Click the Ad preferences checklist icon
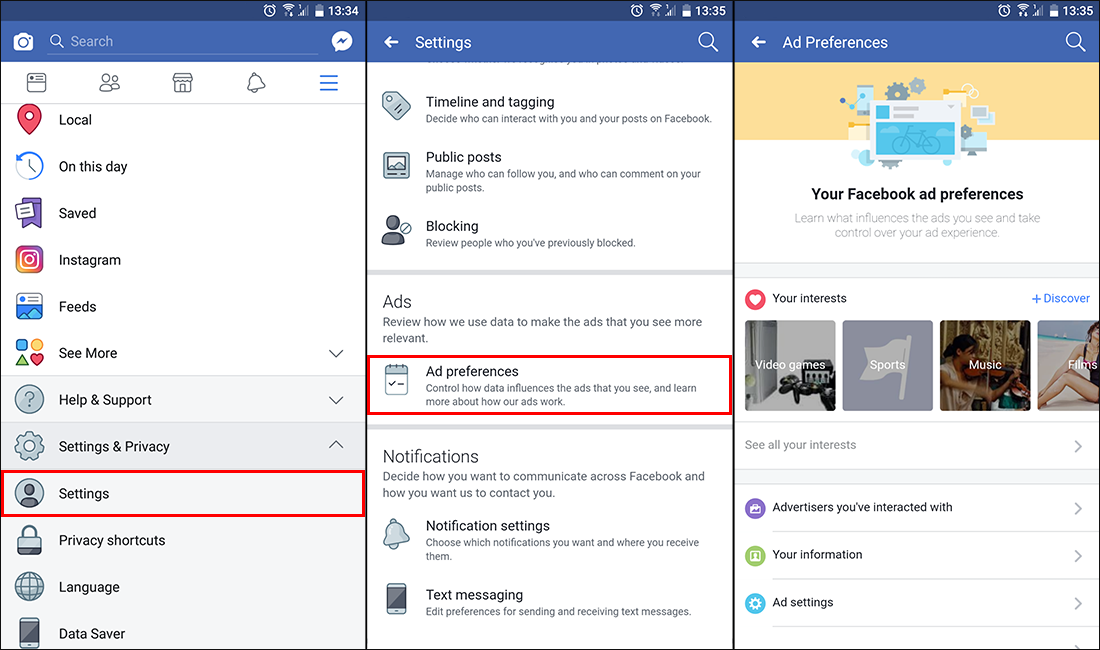 396,379
